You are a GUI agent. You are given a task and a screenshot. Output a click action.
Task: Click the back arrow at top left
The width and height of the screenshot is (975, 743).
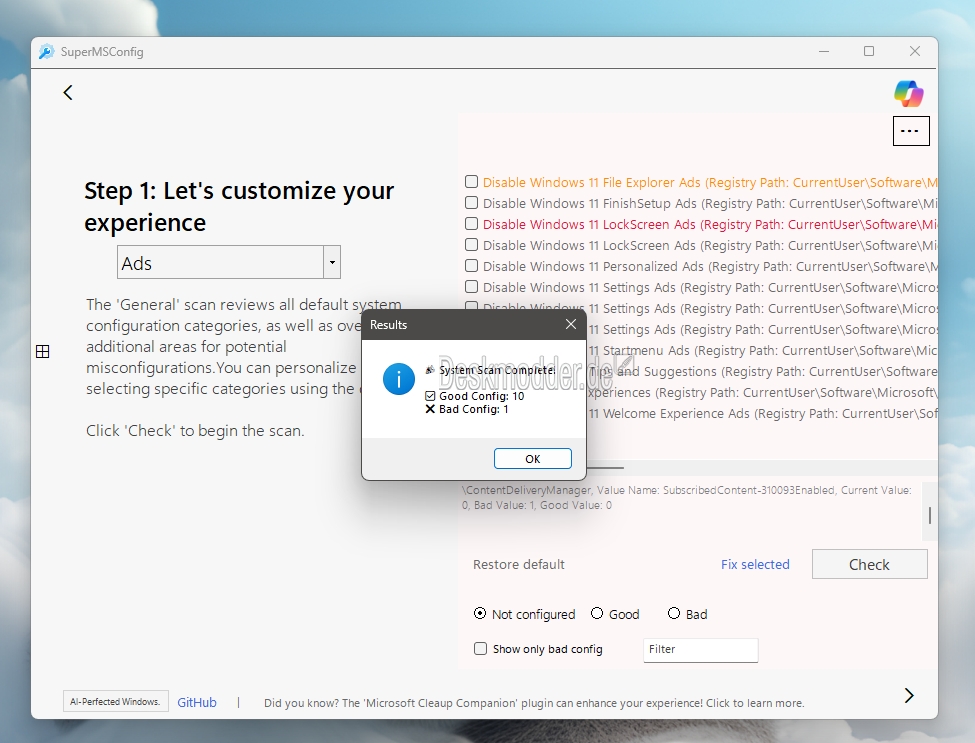tap(68, 93)
